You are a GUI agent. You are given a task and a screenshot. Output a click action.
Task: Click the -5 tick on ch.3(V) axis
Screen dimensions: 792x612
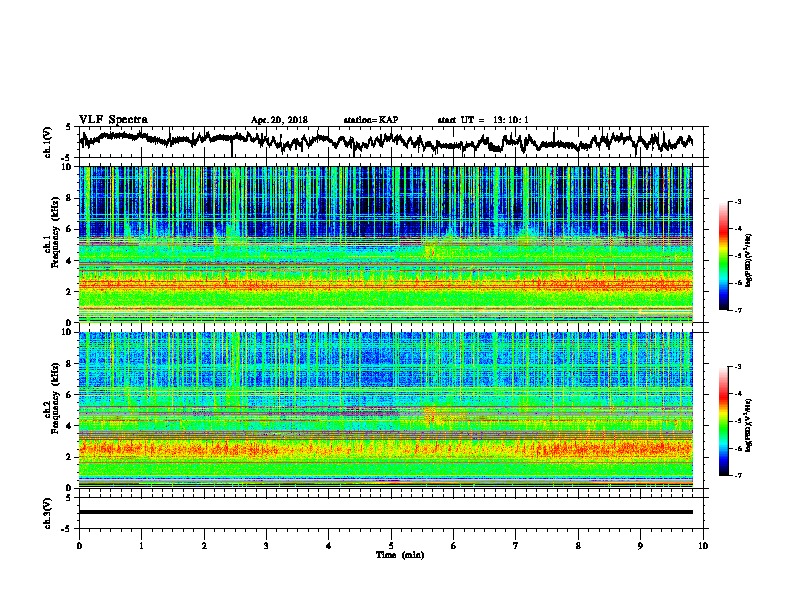67,529
